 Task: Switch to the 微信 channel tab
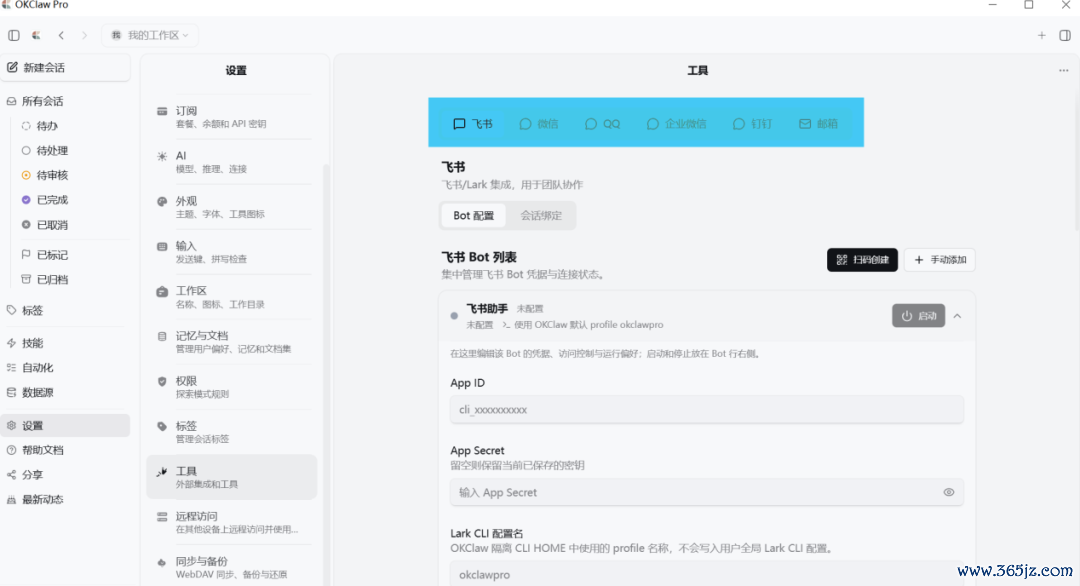539,124
